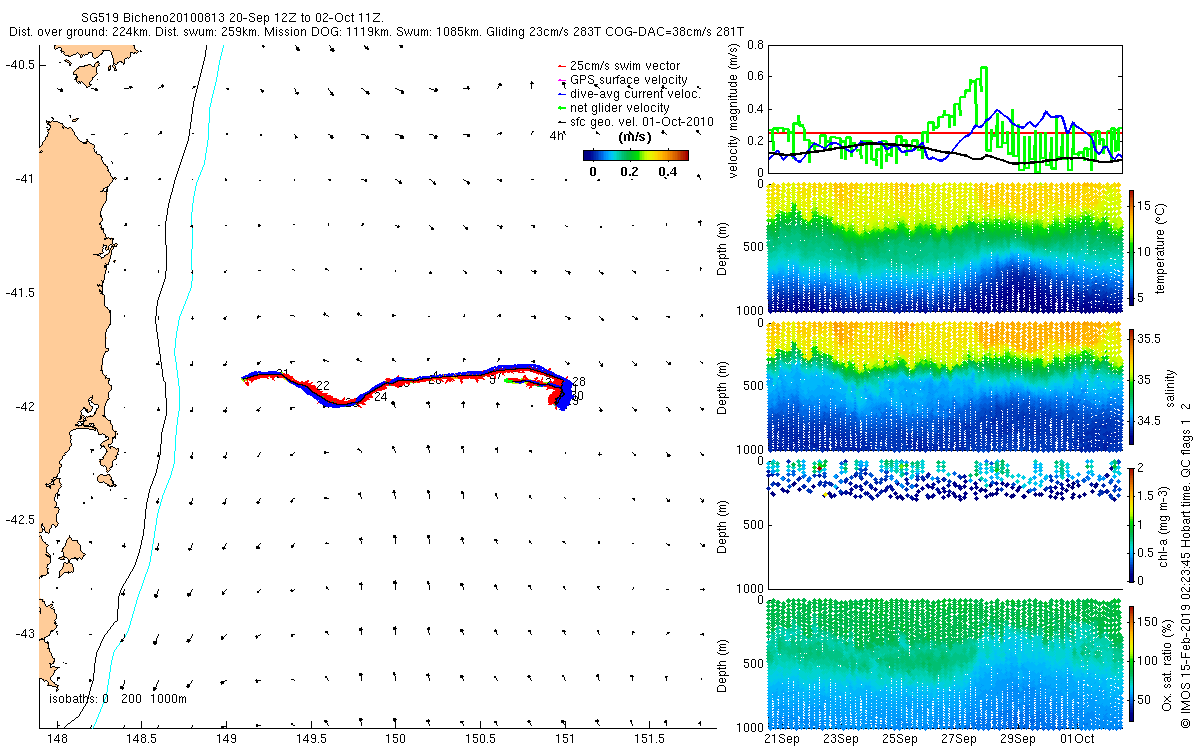Click the (m/s) velocity colorbar on the map

click(636, 155)
